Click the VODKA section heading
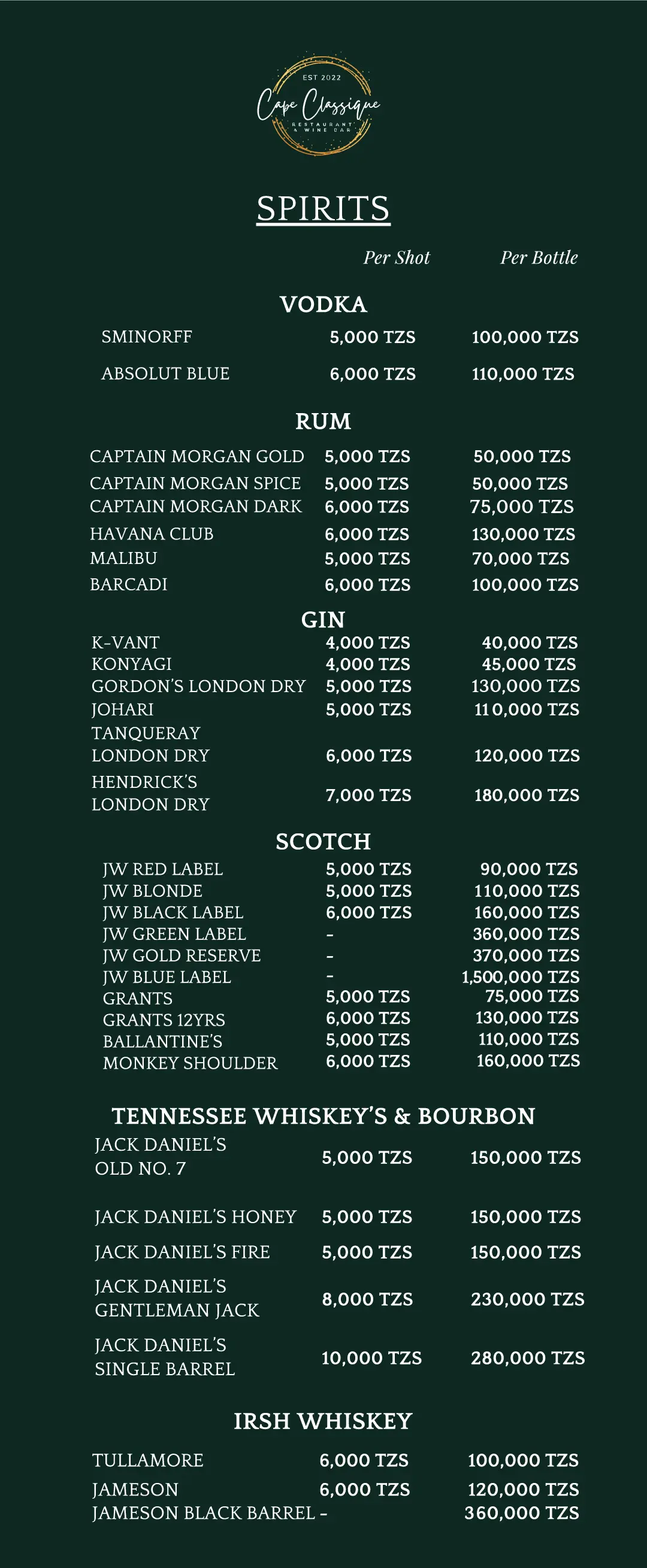 click(x=323, y=304)
